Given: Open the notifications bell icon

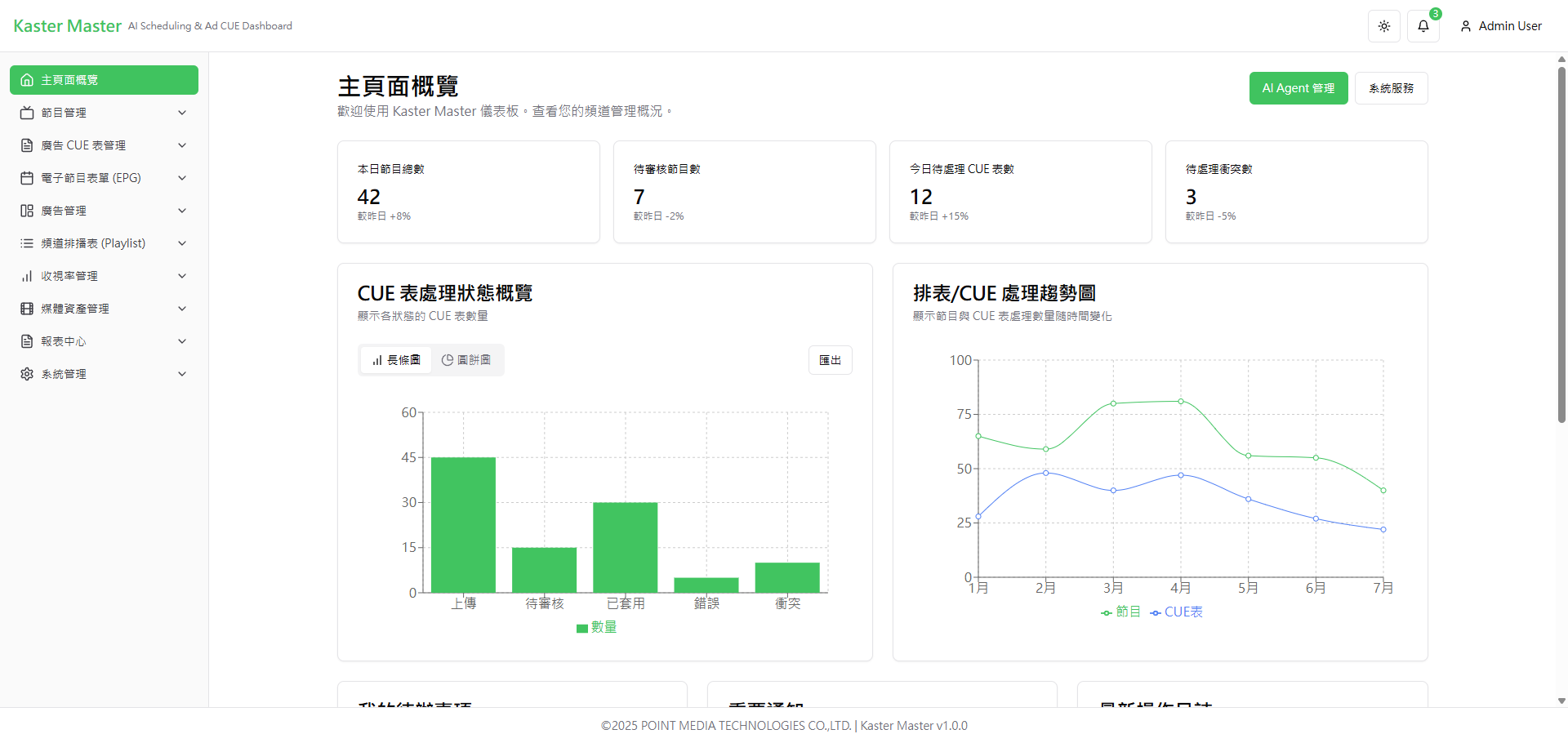Looking at the screenshot, I should tap(1423, 26).
